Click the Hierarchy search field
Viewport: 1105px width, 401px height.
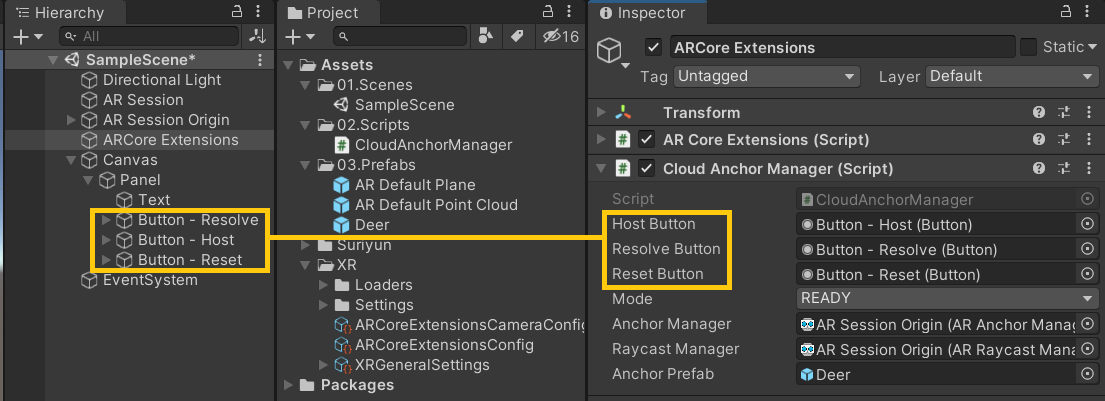click(x=149, y=36)
